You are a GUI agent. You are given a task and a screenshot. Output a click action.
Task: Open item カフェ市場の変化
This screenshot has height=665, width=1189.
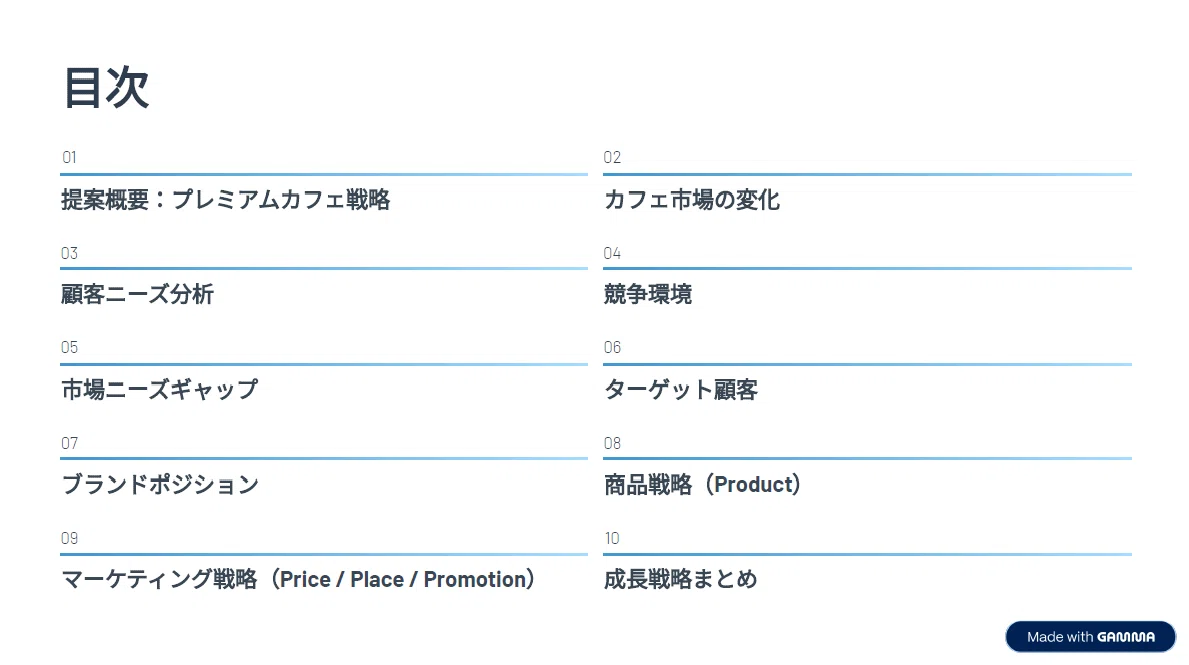[x=692, y=199]
